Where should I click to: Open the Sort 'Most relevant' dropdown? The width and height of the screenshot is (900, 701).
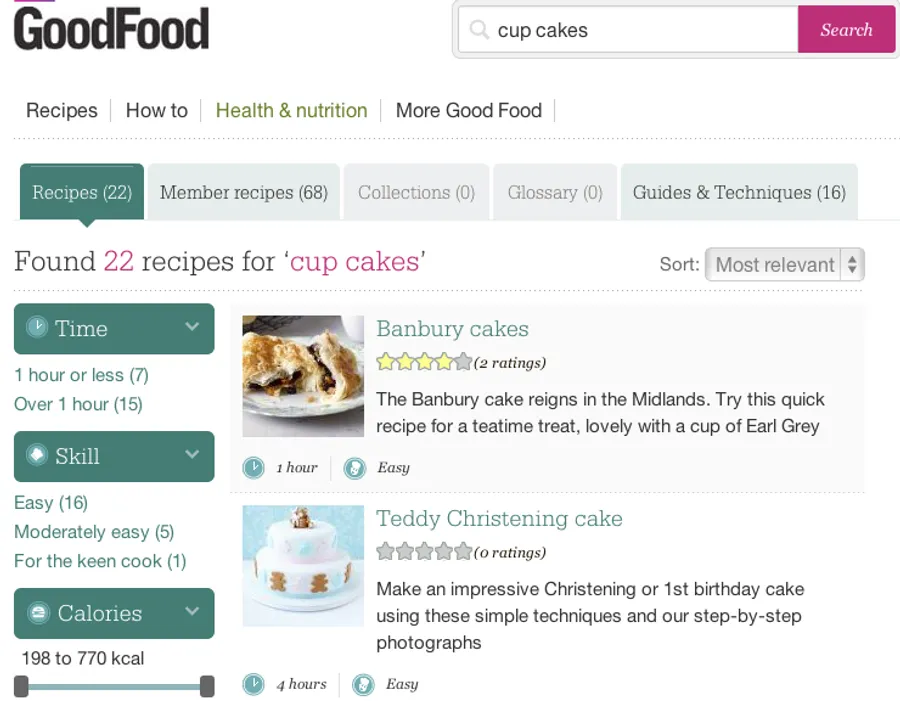(785, 265)
